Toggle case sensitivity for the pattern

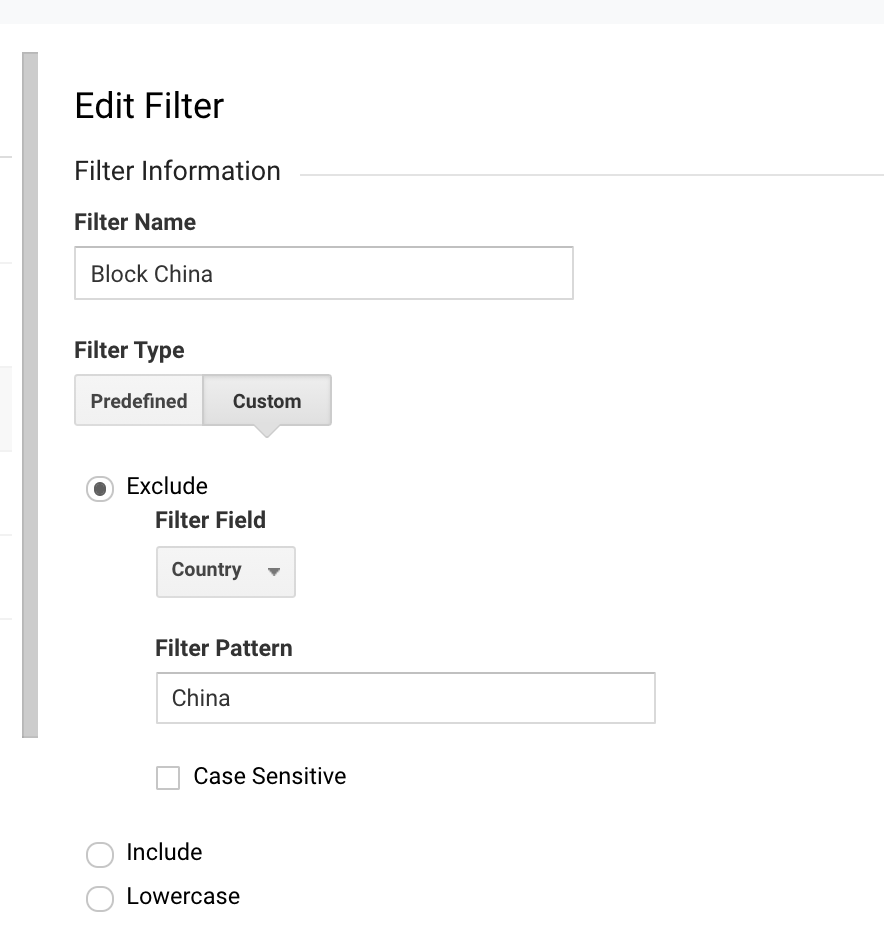pyautogui.click(x=168, y=777)
